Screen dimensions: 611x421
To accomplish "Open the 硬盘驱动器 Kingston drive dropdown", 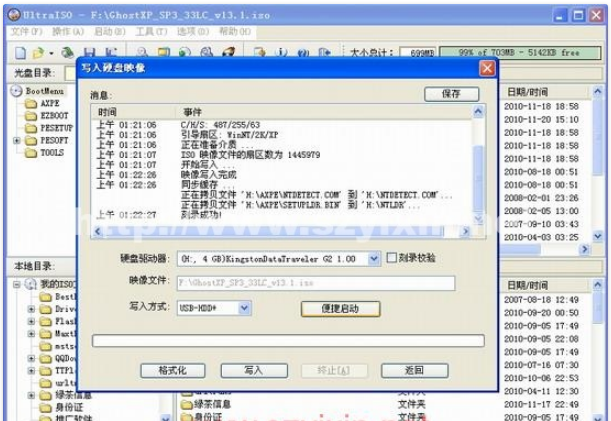I will click(374, 259).
